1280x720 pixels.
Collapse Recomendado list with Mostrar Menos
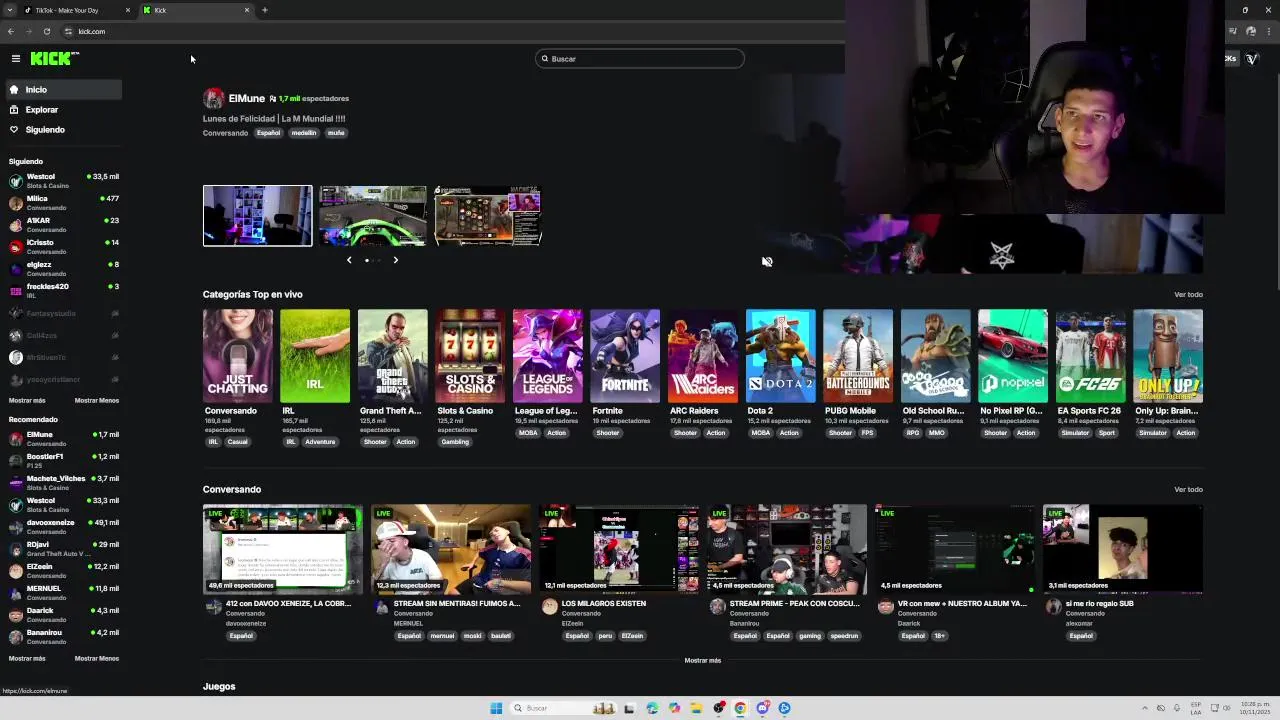(x=97, y=659)
